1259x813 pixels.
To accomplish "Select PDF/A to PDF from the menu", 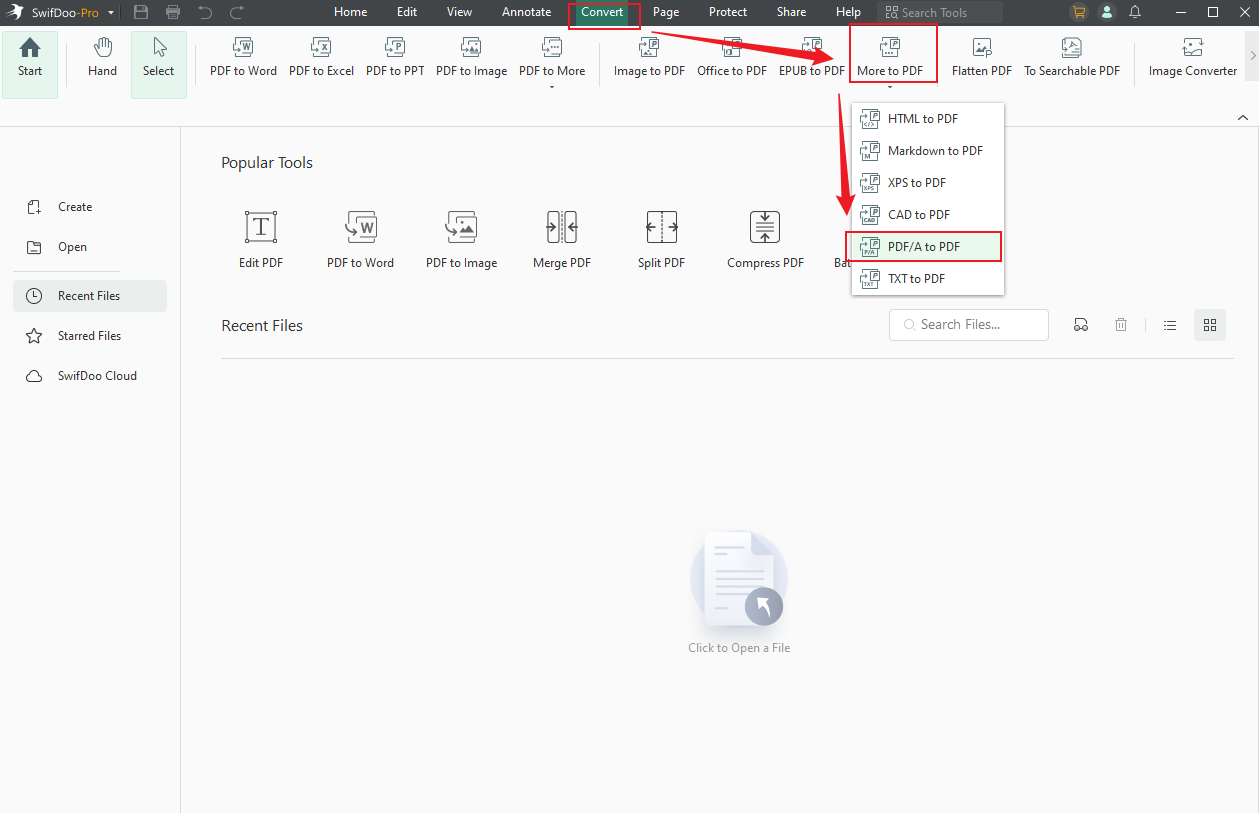I will (x=924, y=246).
